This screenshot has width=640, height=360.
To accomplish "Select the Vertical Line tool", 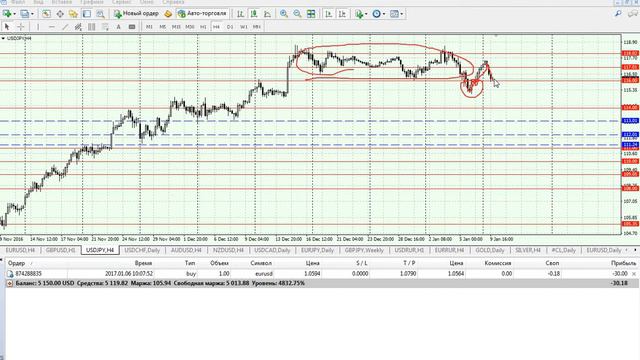I will [38, 27].
